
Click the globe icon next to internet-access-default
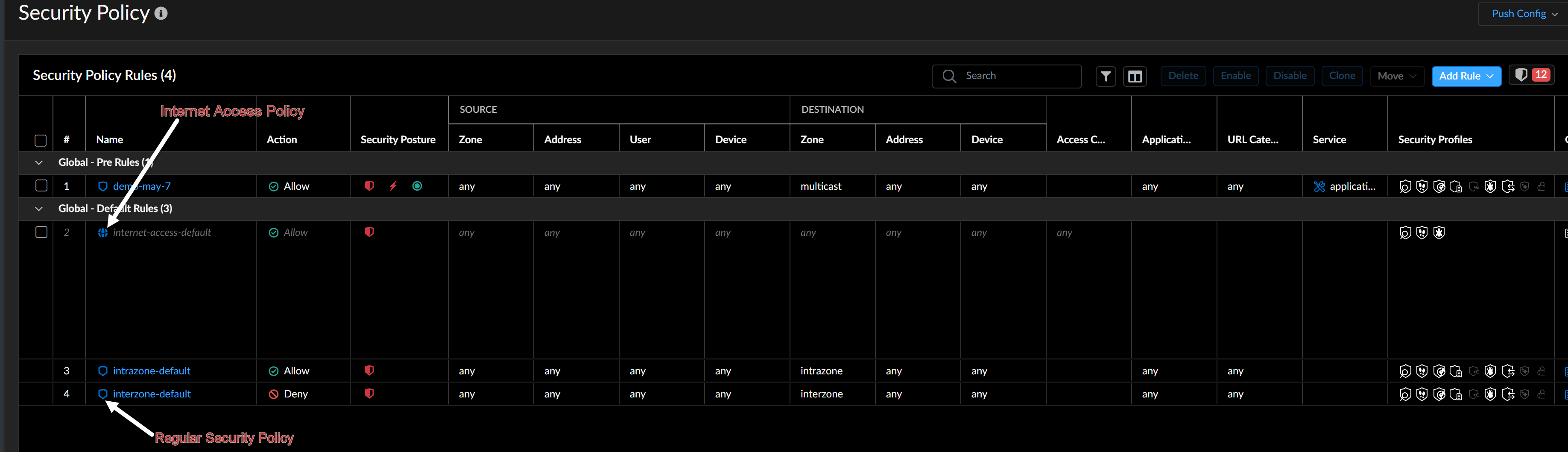[103, 232]
